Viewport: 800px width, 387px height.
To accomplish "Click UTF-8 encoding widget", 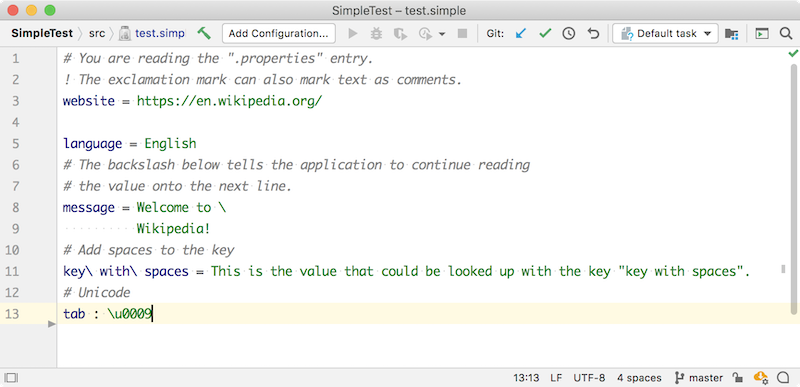I will 589,378.
